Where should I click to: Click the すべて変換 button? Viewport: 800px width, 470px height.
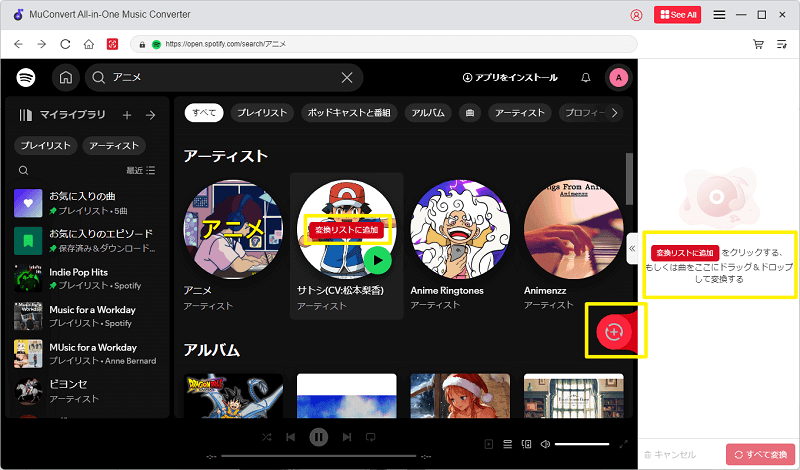(761, 454)
